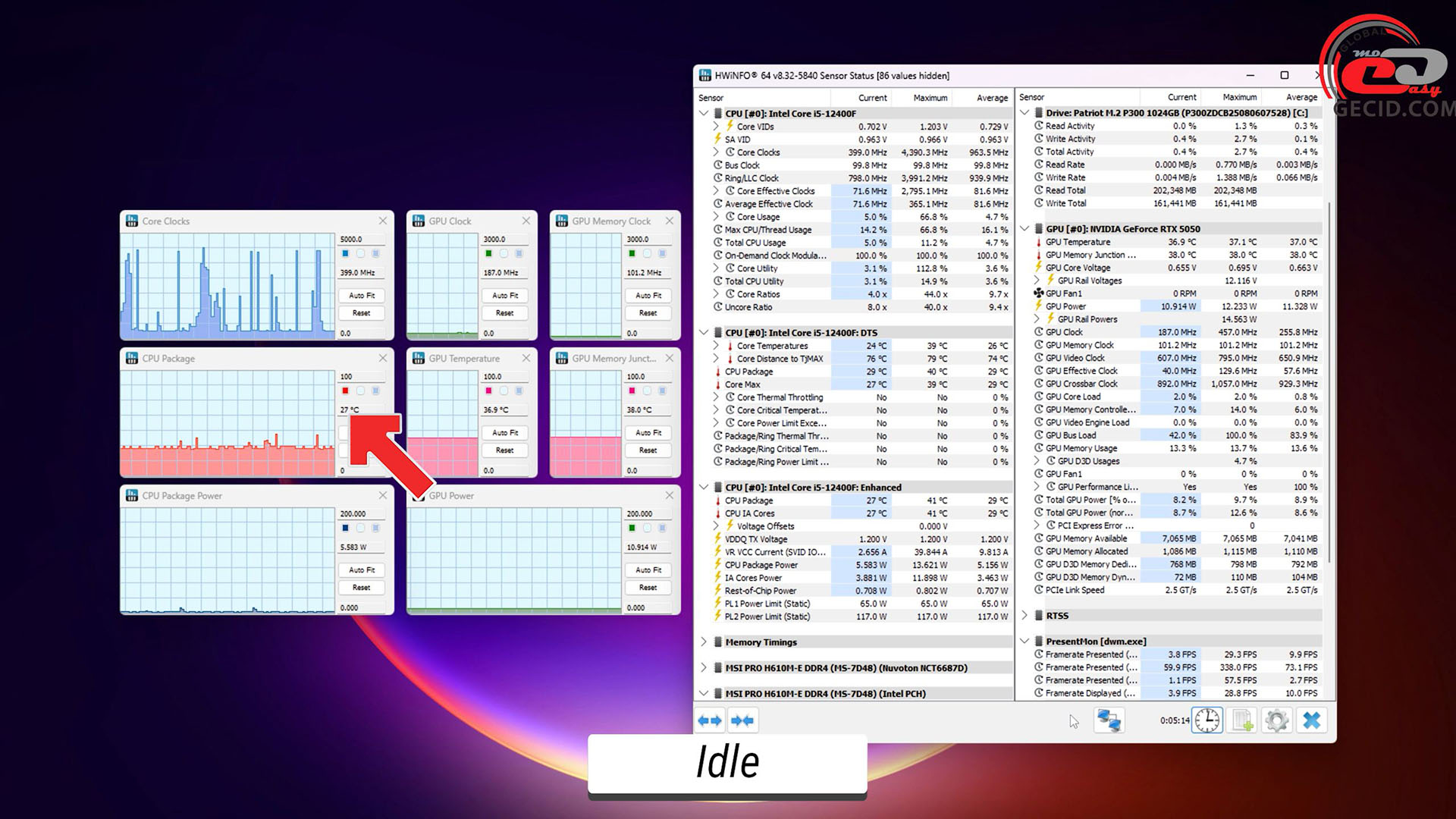The image size is (1456, 819).
Task: Toggle red checkbox in CPU Package graph
Action: tap(345, 391)
